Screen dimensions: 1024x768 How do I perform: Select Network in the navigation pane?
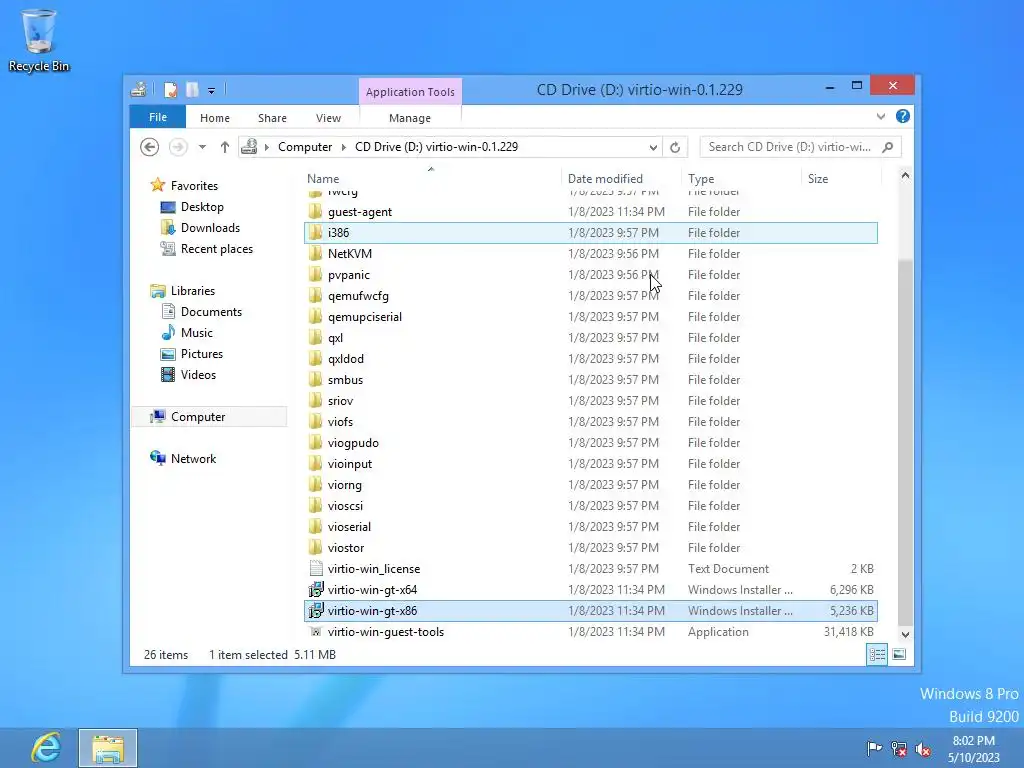193,459
